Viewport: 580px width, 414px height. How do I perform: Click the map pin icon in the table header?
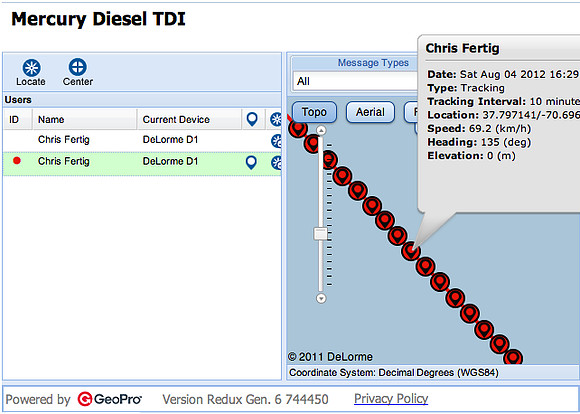click(252, 119)
